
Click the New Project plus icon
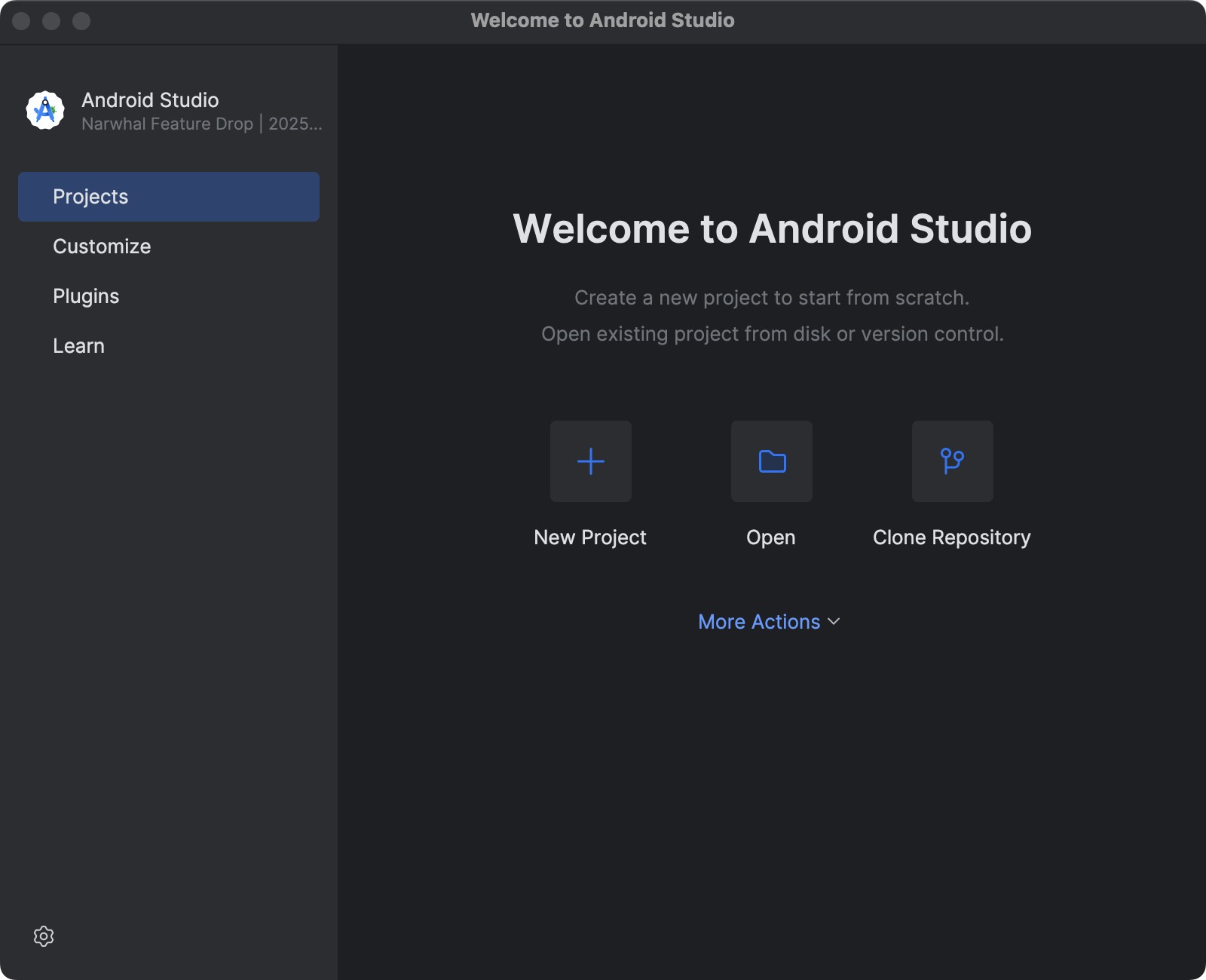tap(590, 461)
